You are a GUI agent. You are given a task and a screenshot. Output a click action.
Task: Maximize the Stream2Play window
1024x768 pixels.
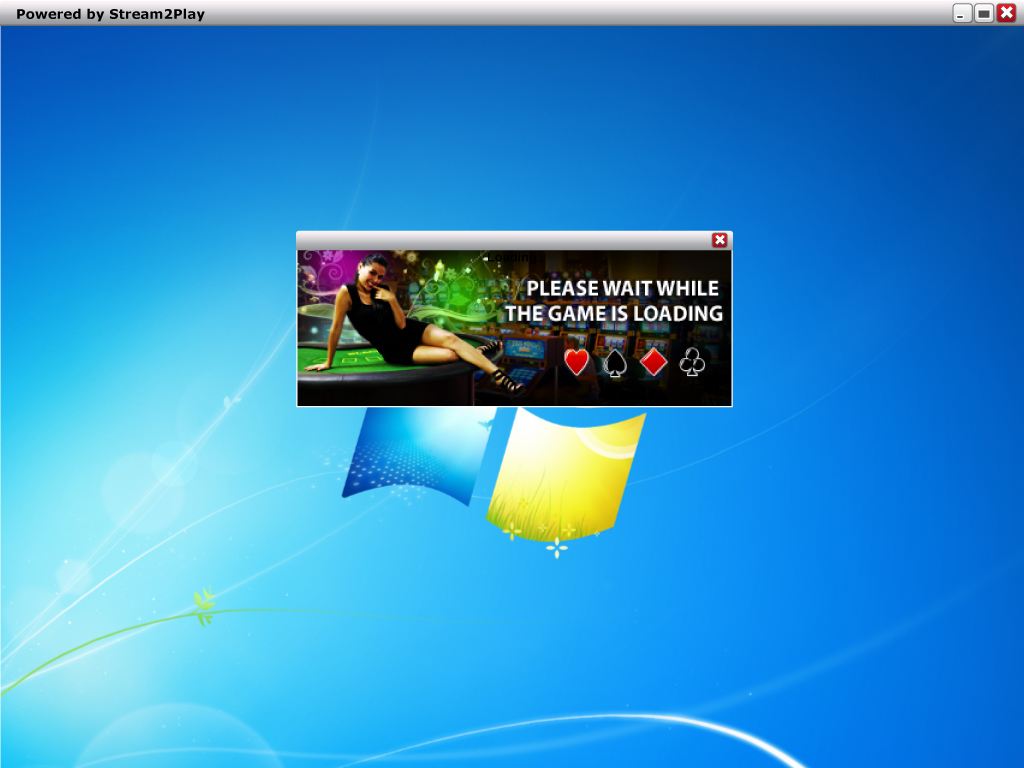[984, 13]
